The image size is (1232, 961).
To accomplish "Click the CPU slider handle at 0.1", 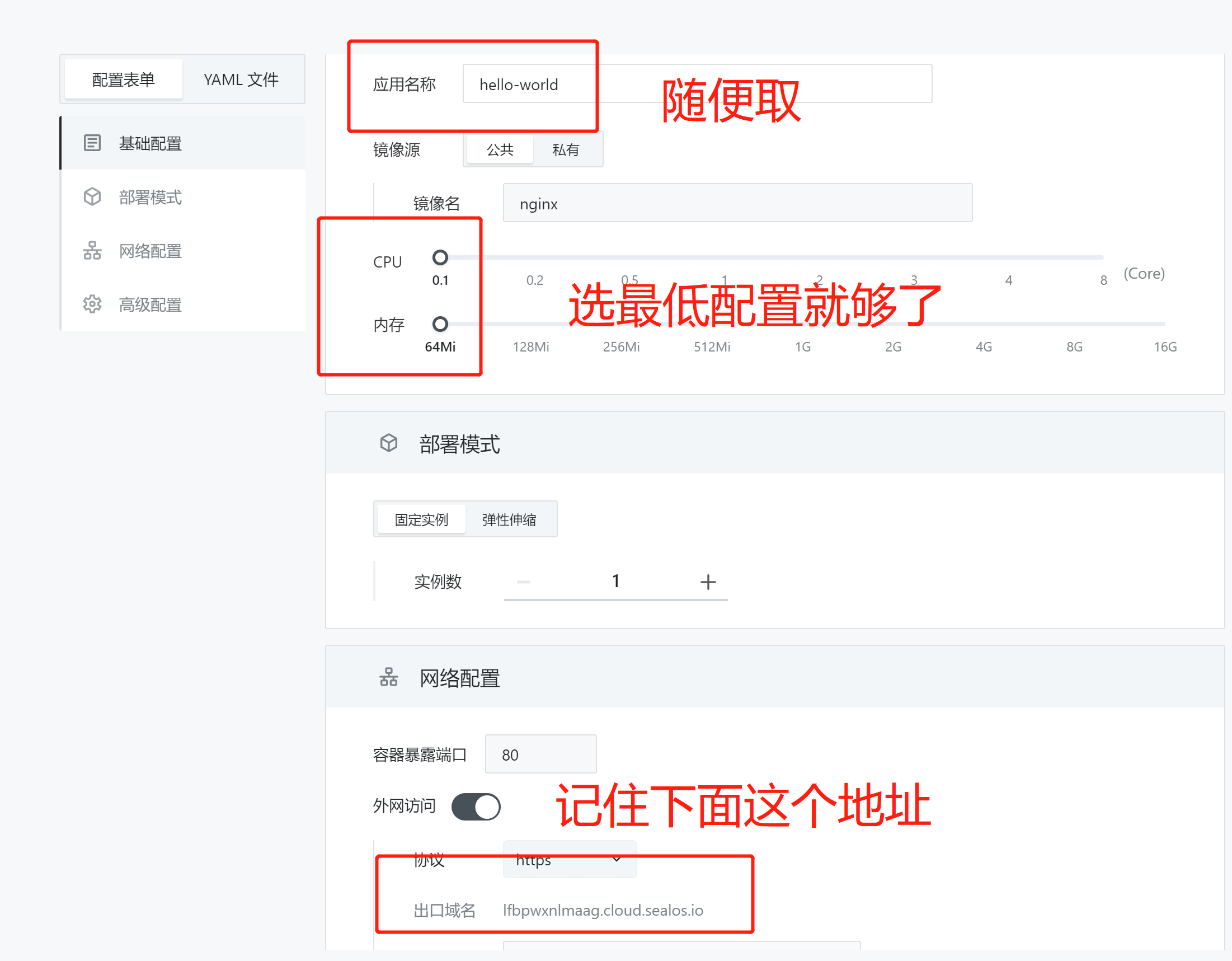I will click(440, 257).
